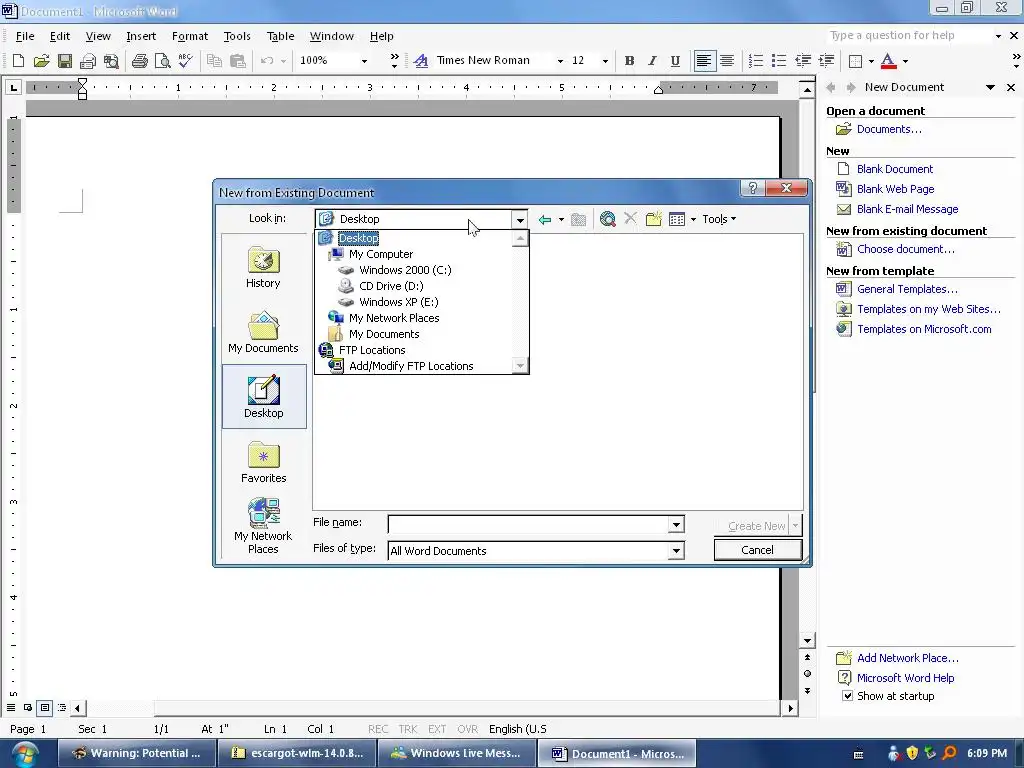1024x768 pixels.
Task: Click the Styles and Formatting icon
Action: pos(421,61)
